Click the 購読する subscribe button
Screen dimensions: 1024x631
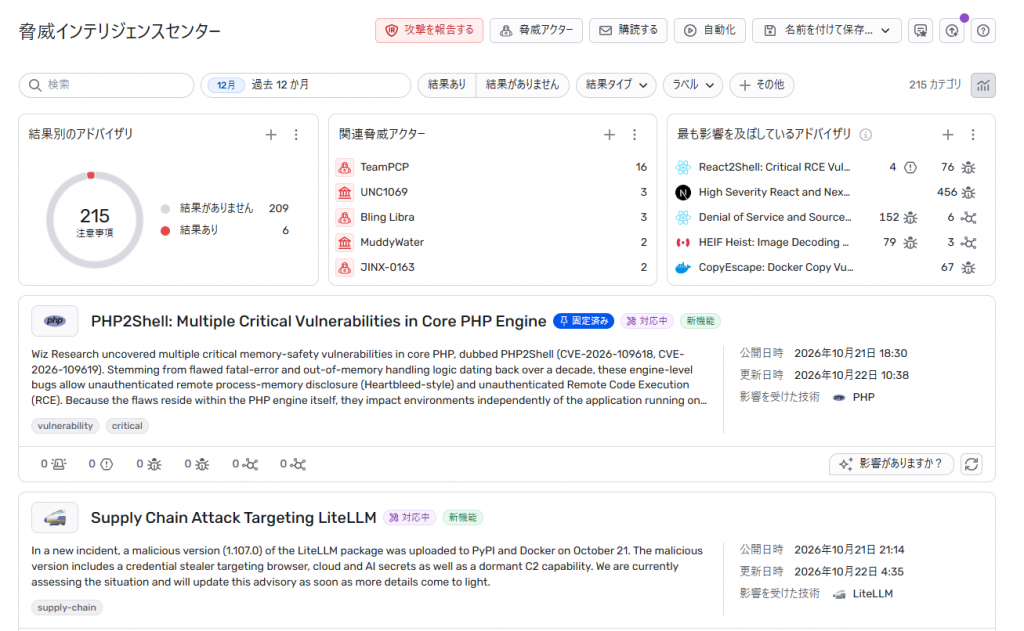click(x=628, y=31)
